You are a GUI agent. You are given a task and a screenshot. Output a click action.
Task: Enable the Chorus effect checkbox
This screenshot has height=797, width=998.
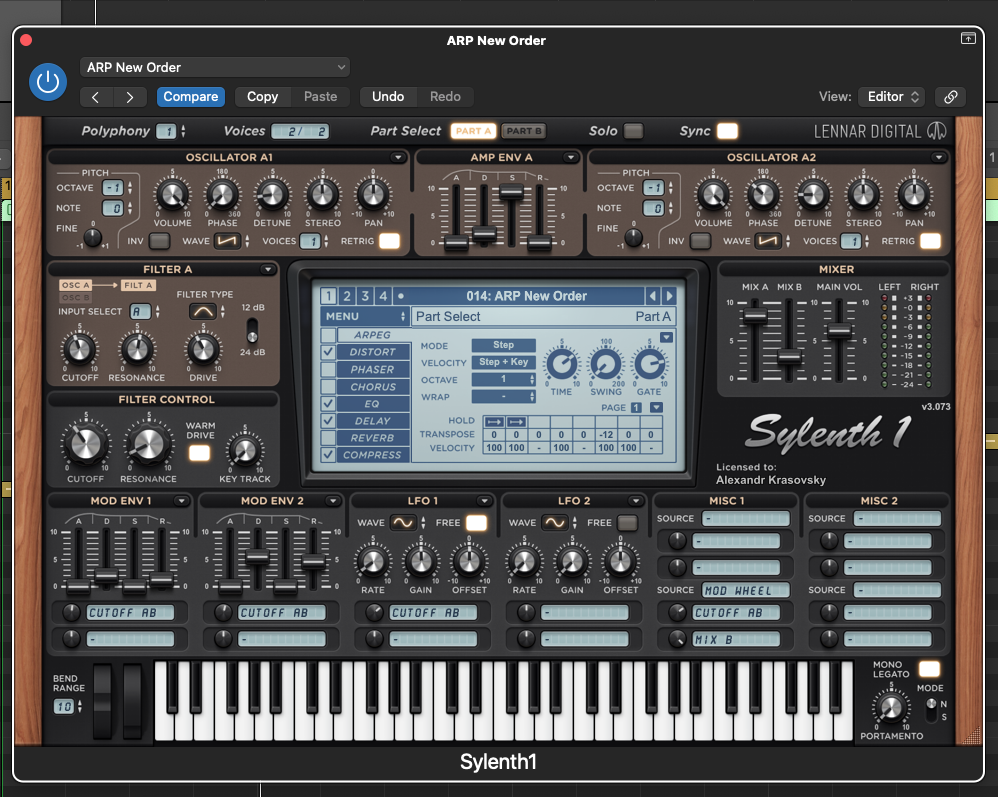tap(328, 386)
